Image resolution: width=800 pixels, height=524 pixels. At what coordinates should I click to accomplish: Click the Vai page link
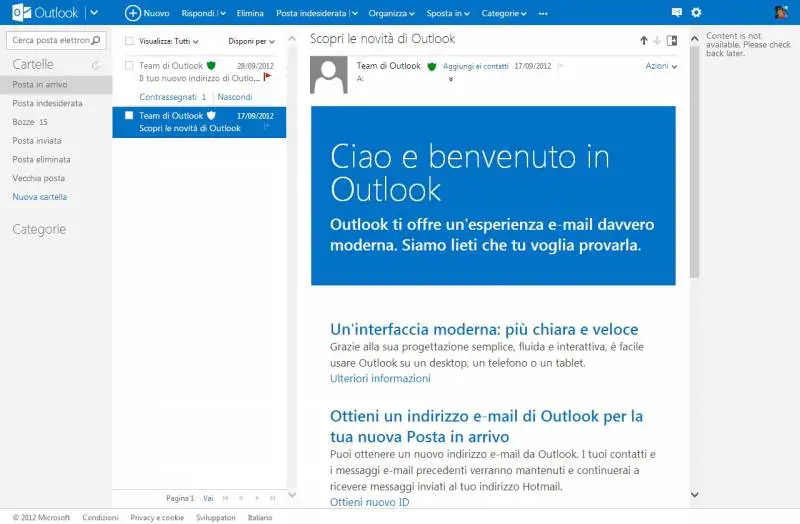click(208, 498)
